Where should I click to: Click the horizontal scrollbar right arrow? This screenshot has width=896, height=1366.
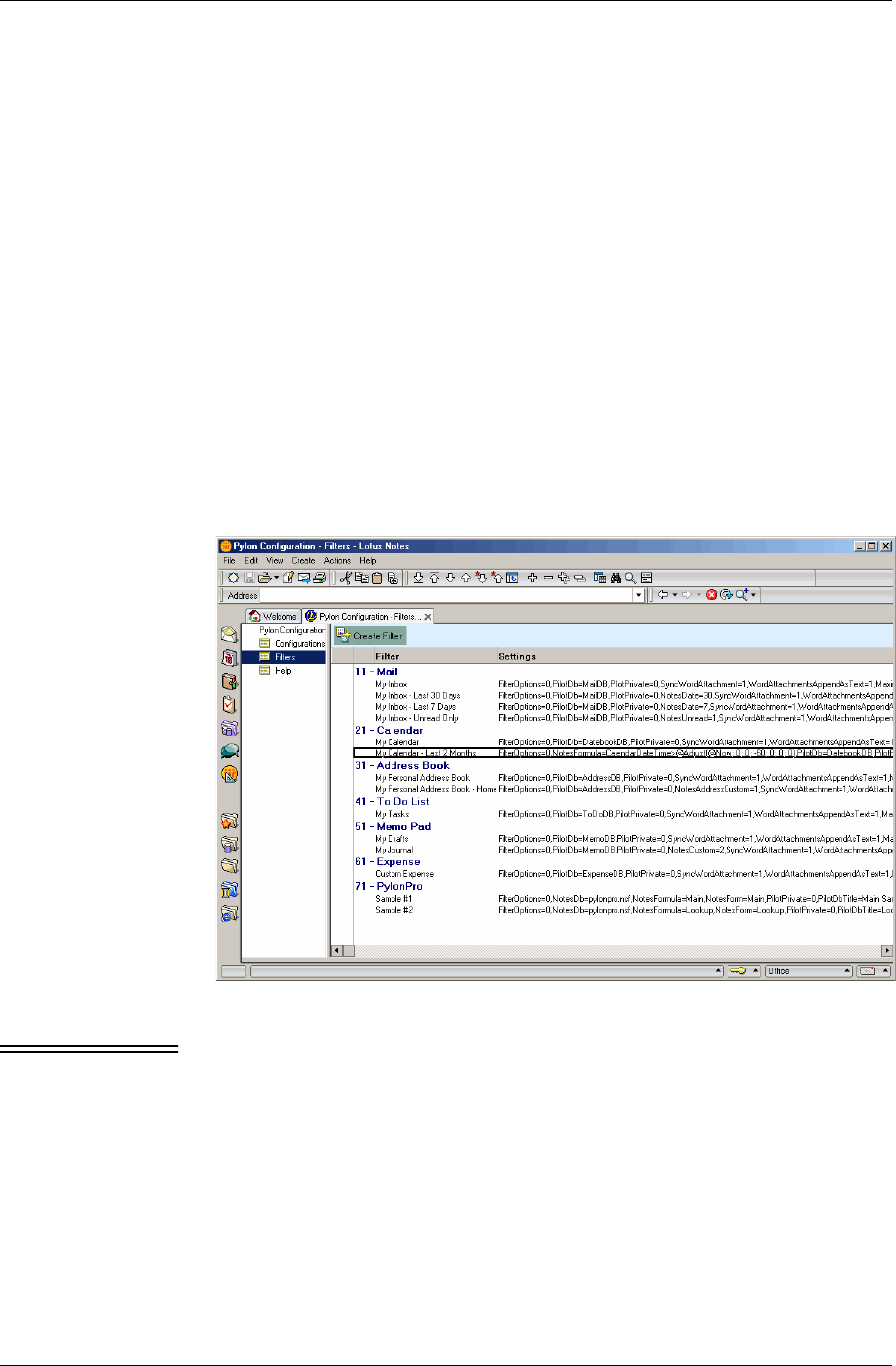887,950
